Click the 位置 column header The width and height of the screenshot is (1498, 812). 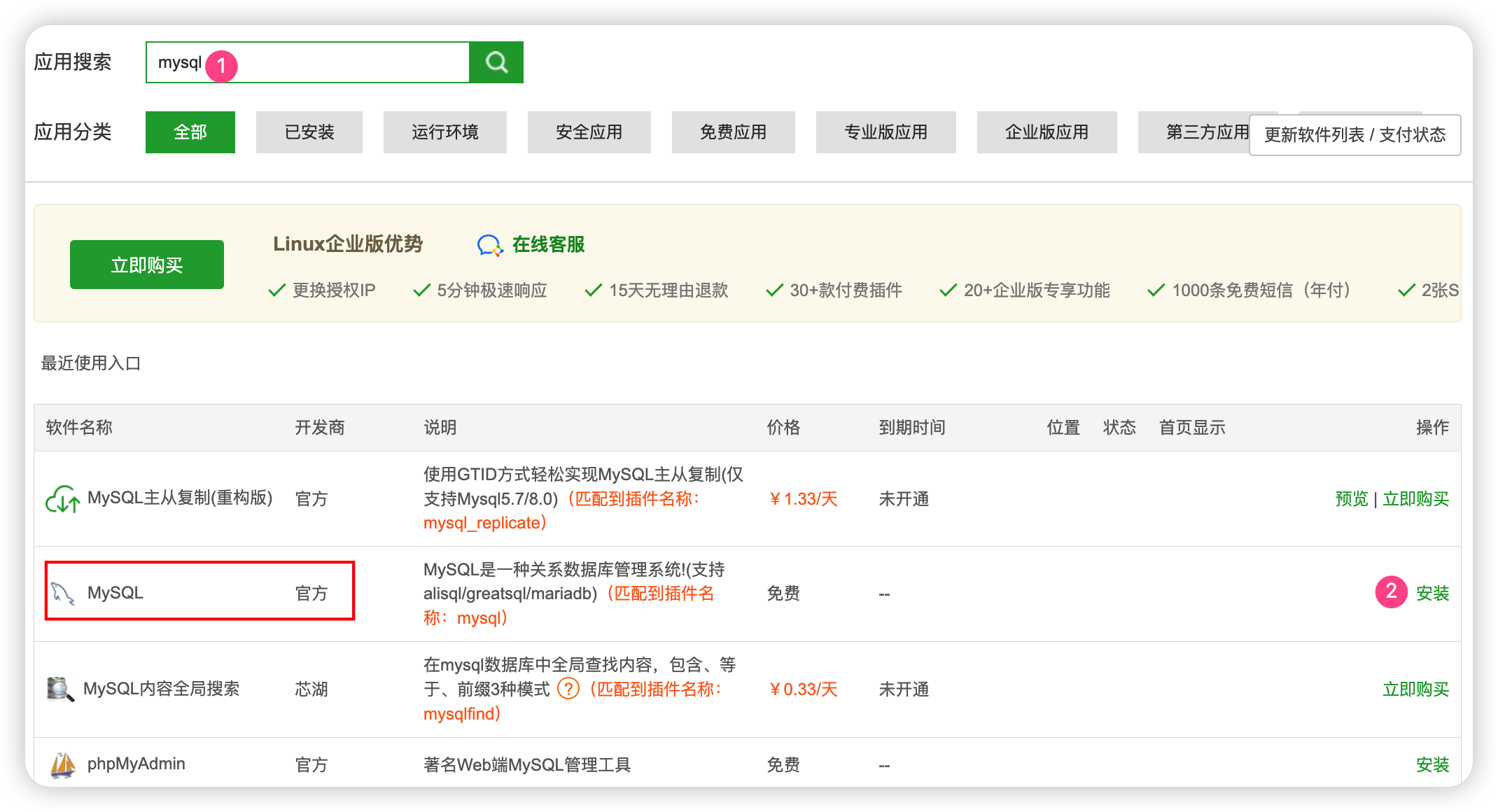pos(1063,428)
